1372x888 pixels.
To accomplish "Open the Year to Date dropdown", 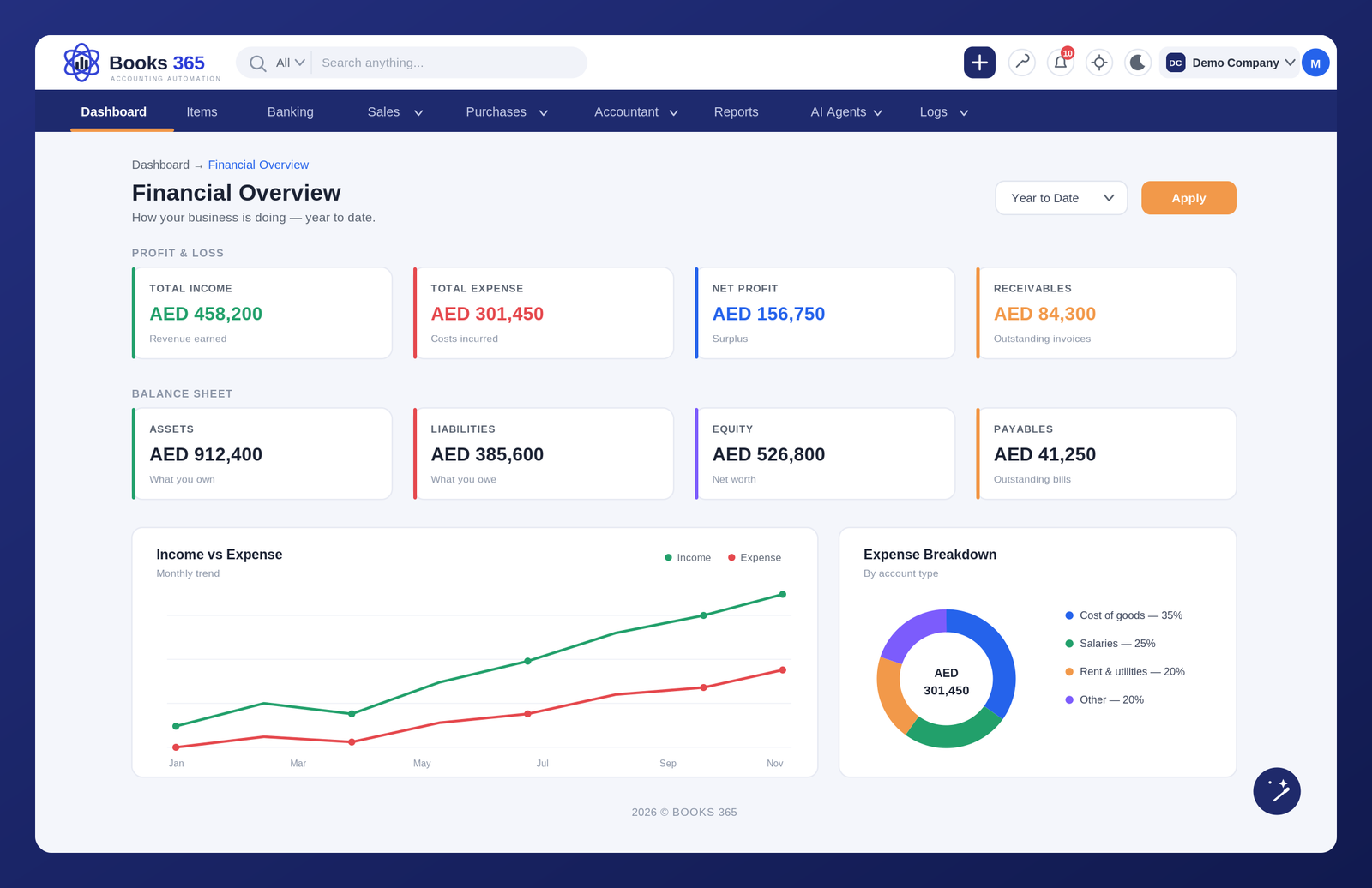I will pos(1062,198).
